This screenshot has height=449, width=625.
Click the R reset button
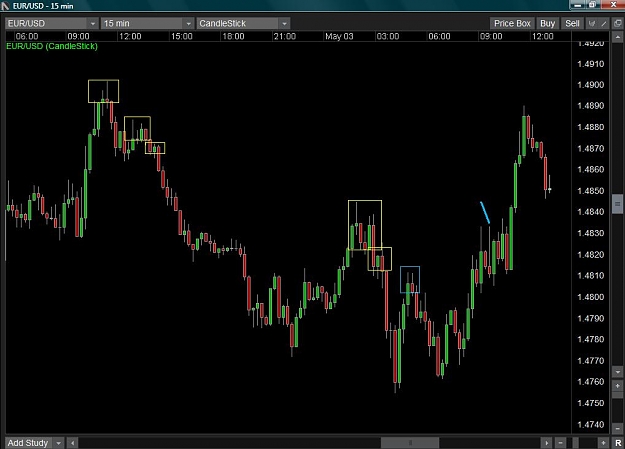[x=617, y=443]
